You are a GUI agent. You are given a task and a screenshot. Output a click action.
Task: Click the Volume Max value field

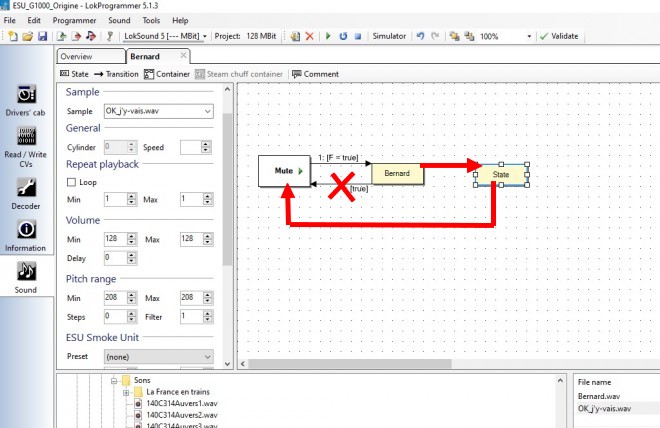point(191,239)
